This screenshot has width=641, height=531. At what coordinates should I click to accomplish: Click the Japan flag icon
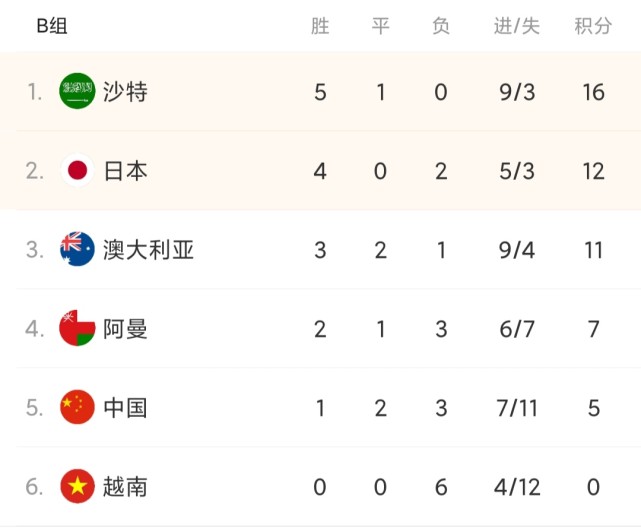(x=77, y=171)
